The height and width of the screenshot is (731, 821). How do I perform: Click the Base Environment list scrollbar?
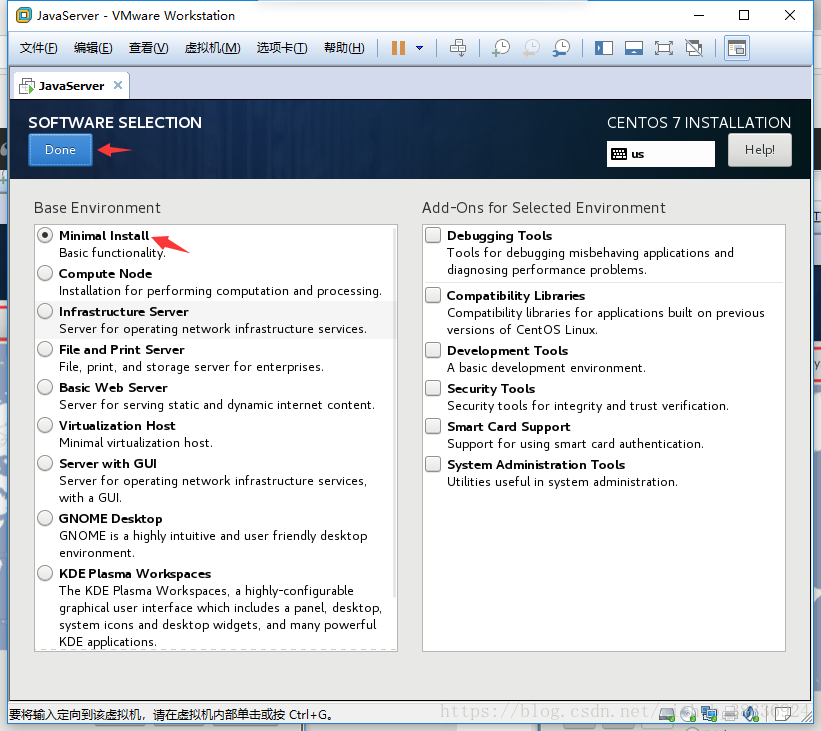tap(394, 414)
